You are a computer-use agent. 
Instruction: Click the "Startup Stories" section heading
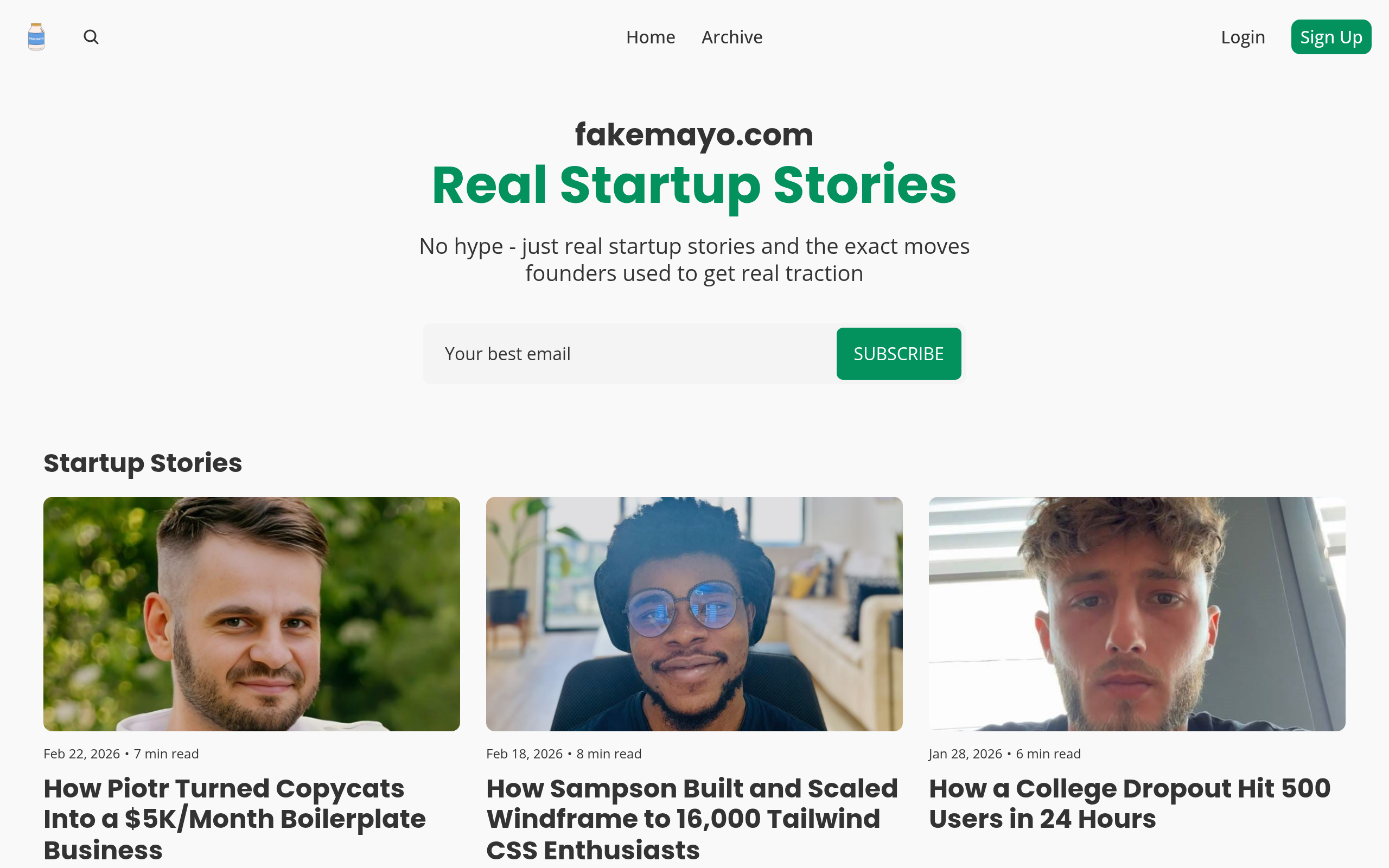(x=142, y=463)
